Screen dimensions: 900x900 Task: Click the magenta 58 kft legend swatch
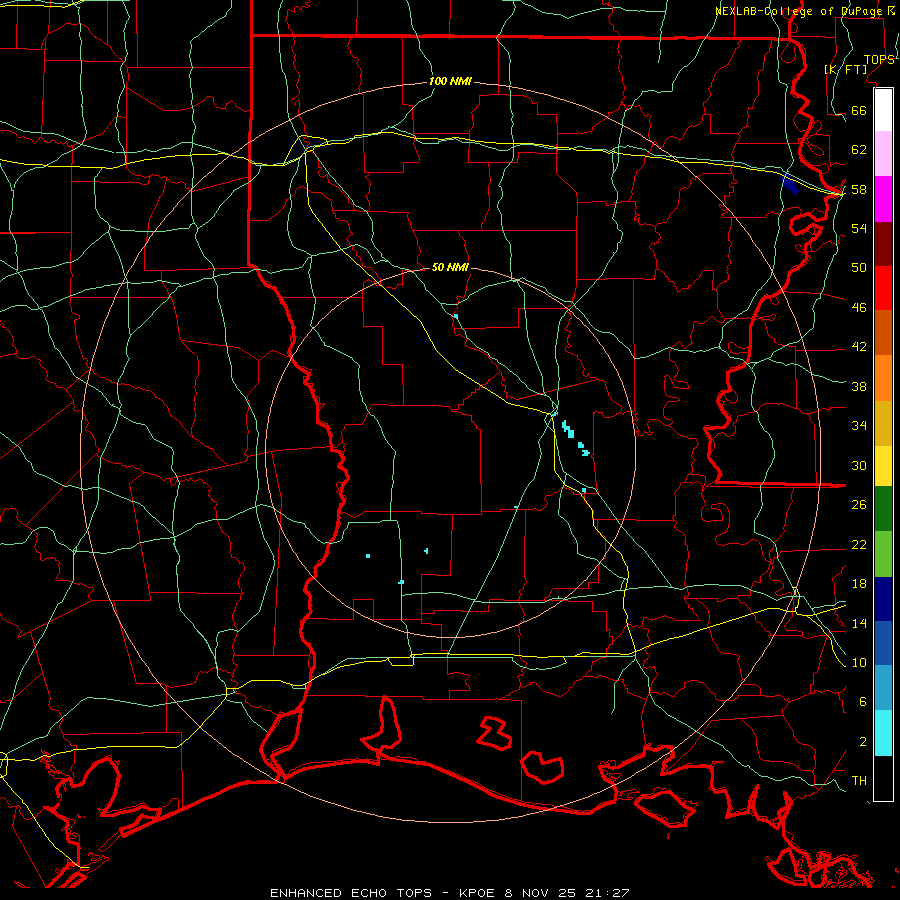[x=883, y=199]
